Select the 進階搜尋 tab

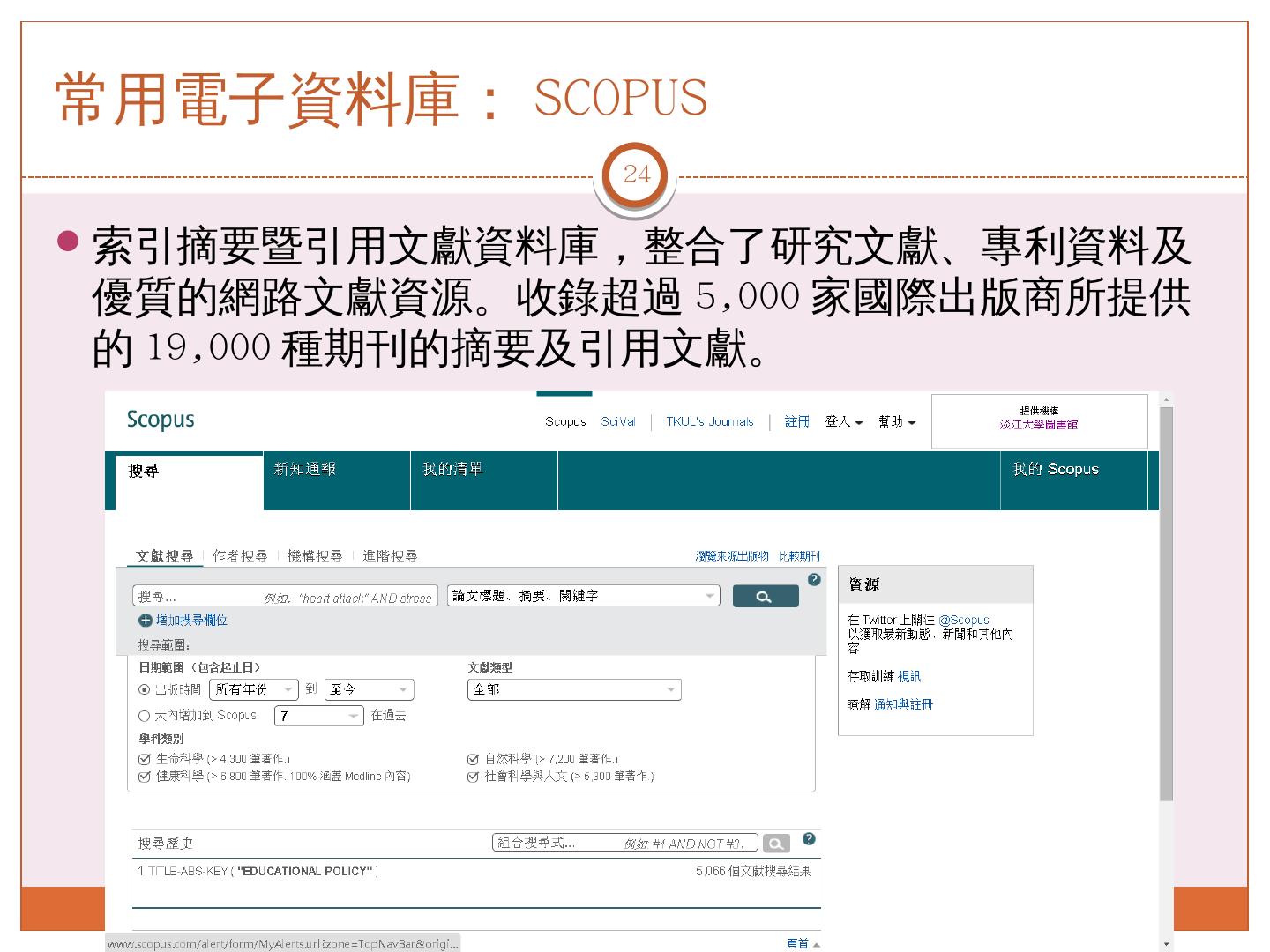[390, 556]
